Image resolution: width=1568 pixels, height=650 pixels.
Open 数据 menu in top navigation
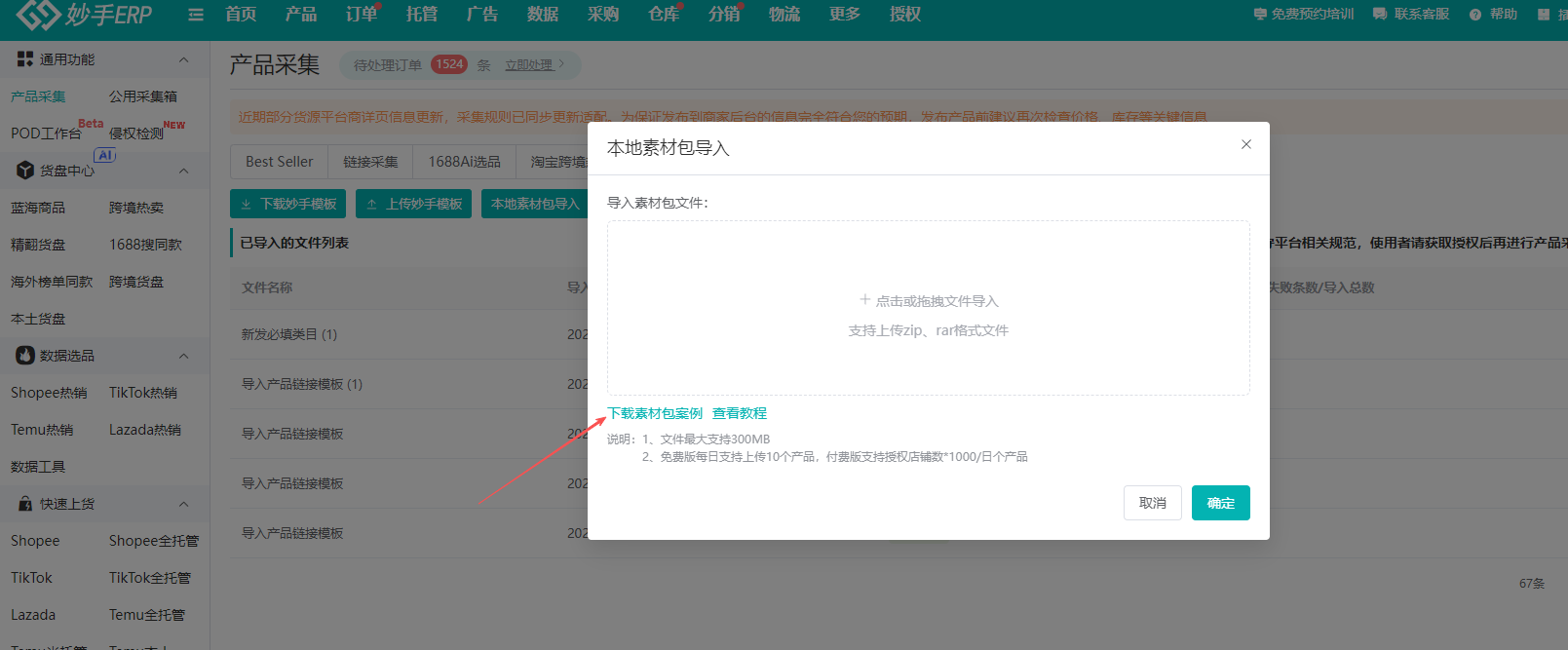point(543,14)
